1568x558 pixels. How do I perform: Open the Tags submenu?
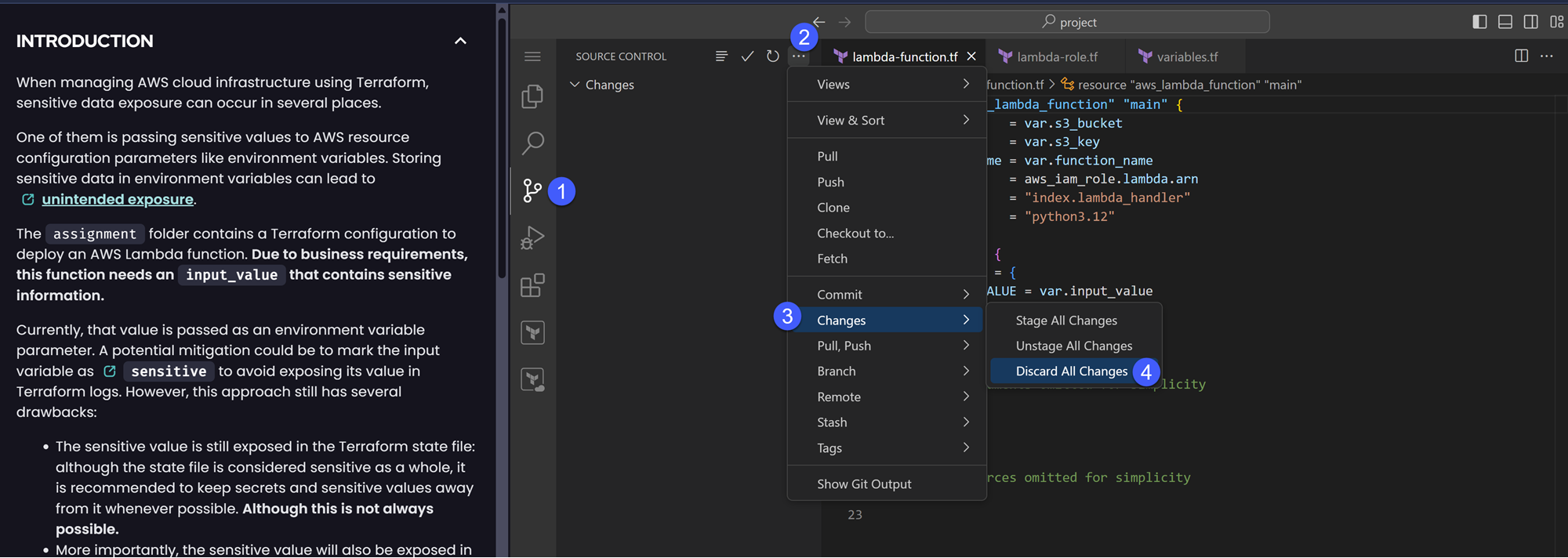coord(887,448)
